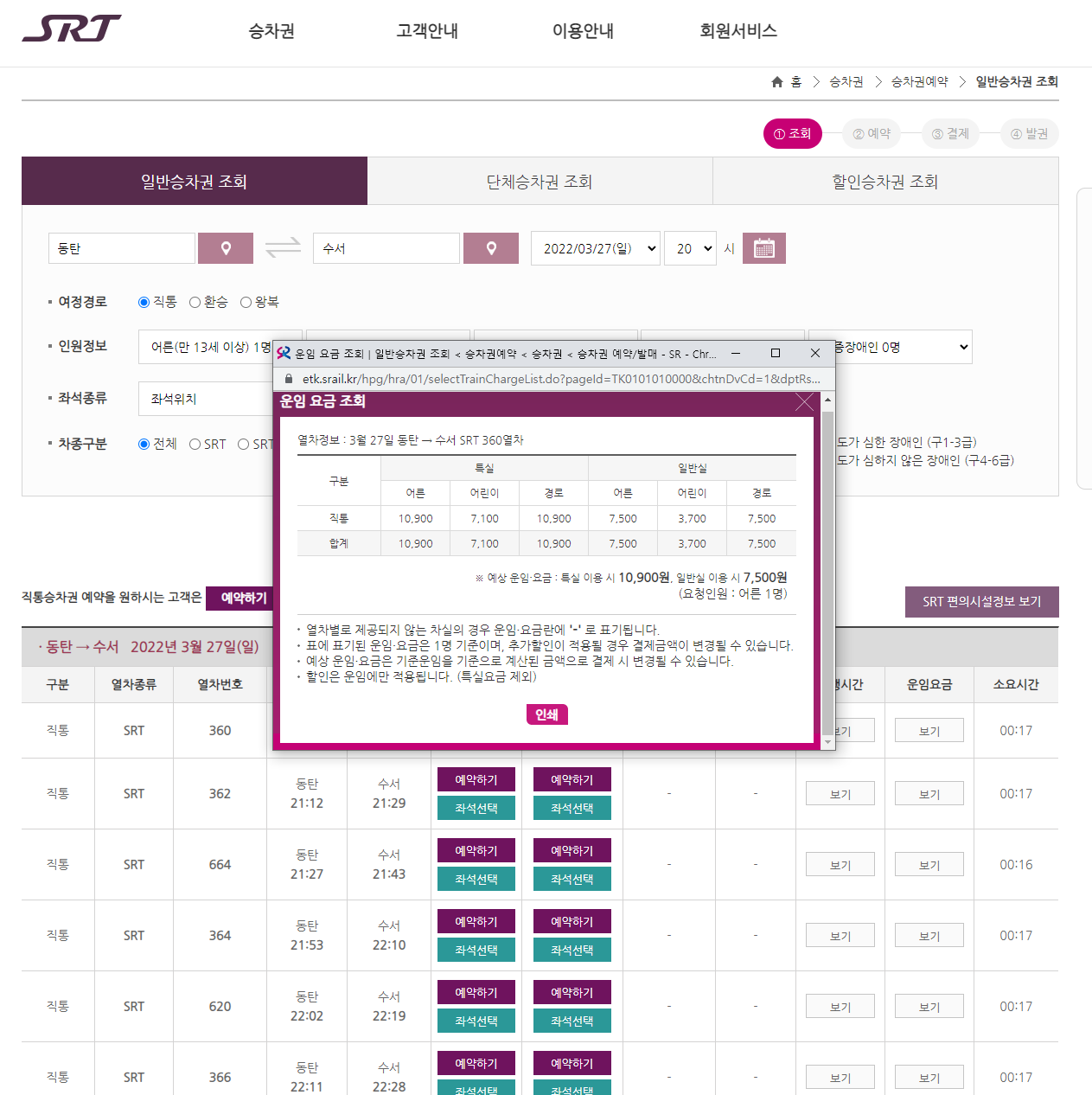The width and height of the screenshot is (1092, 1095).
Task: Open the hour dropdown showing 20
Action: tap(690, 248)
